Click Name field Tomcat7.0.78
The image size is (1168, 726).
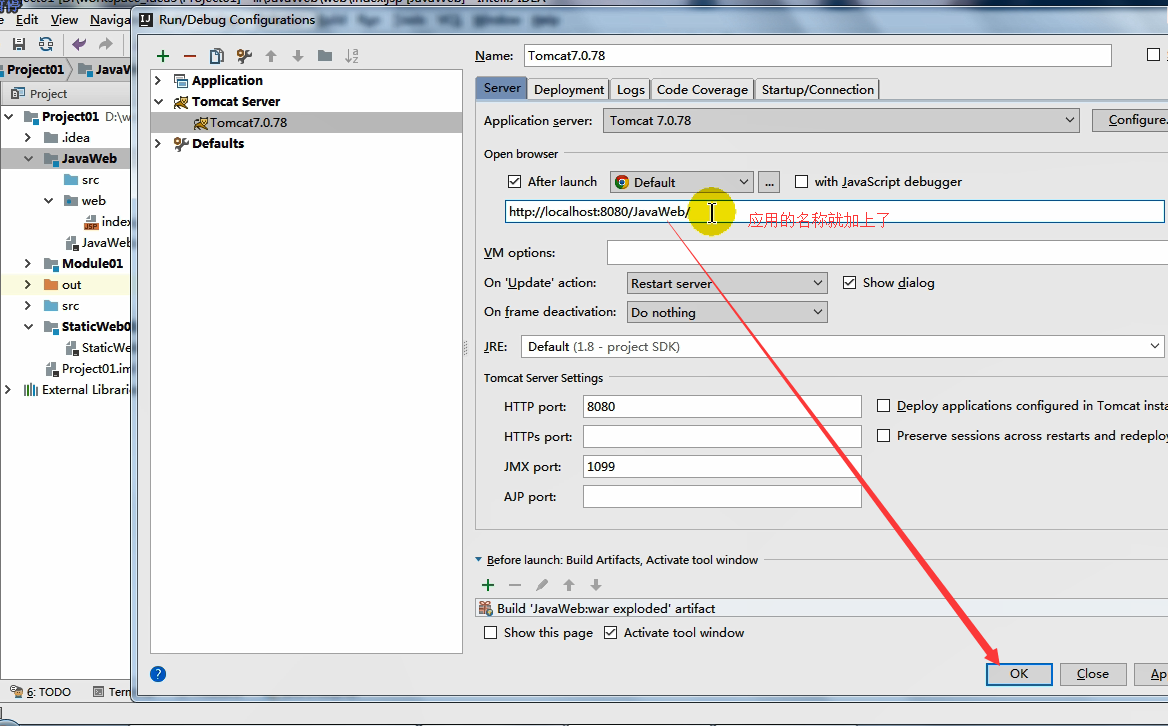tap(818, 56)
